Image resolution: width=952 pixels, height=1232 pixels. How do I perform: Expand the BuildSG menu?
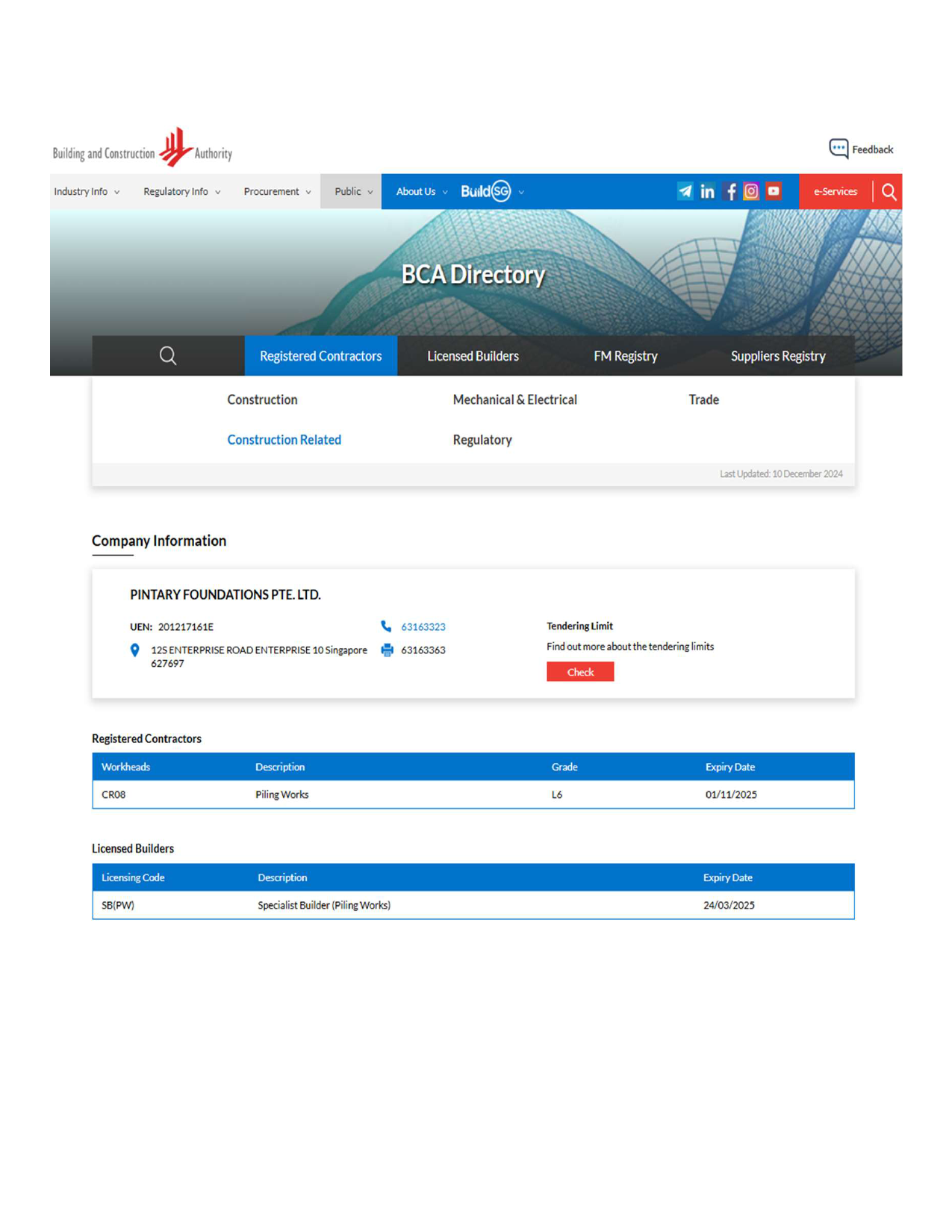pos(492,192)
